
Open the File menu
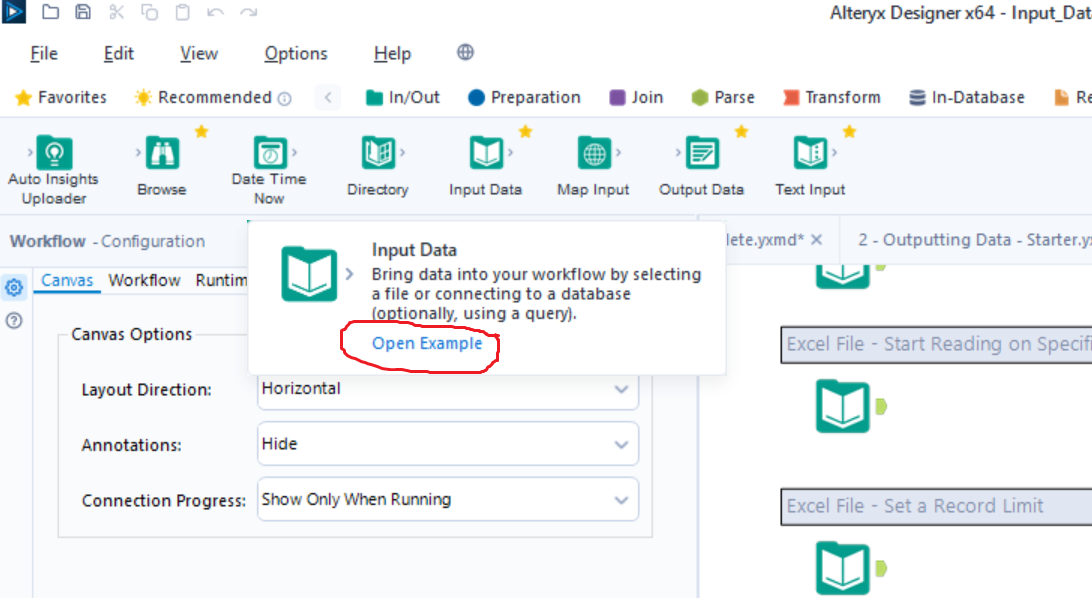[x=43, y=54]
